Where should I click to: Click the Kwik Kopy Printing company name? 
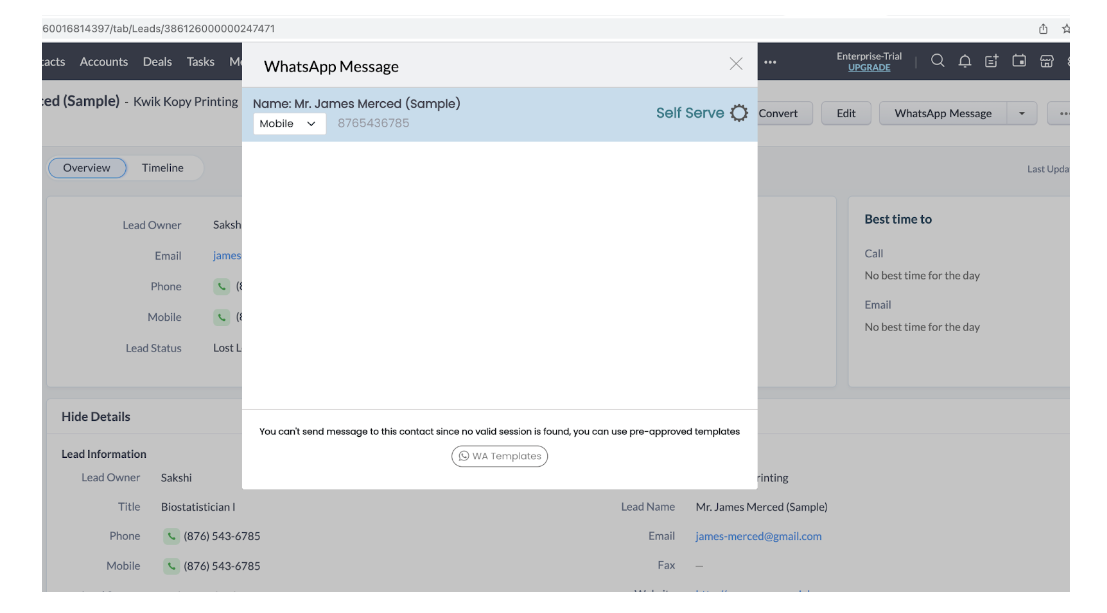coord(186,102)
